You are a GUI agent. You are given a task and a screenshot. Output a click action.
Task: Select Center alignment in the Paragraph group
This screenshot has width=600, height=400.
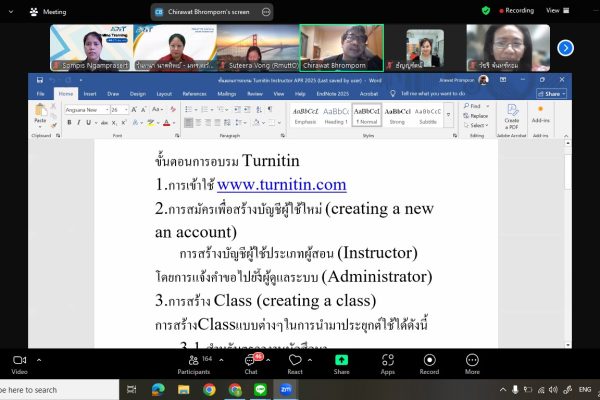199,122
